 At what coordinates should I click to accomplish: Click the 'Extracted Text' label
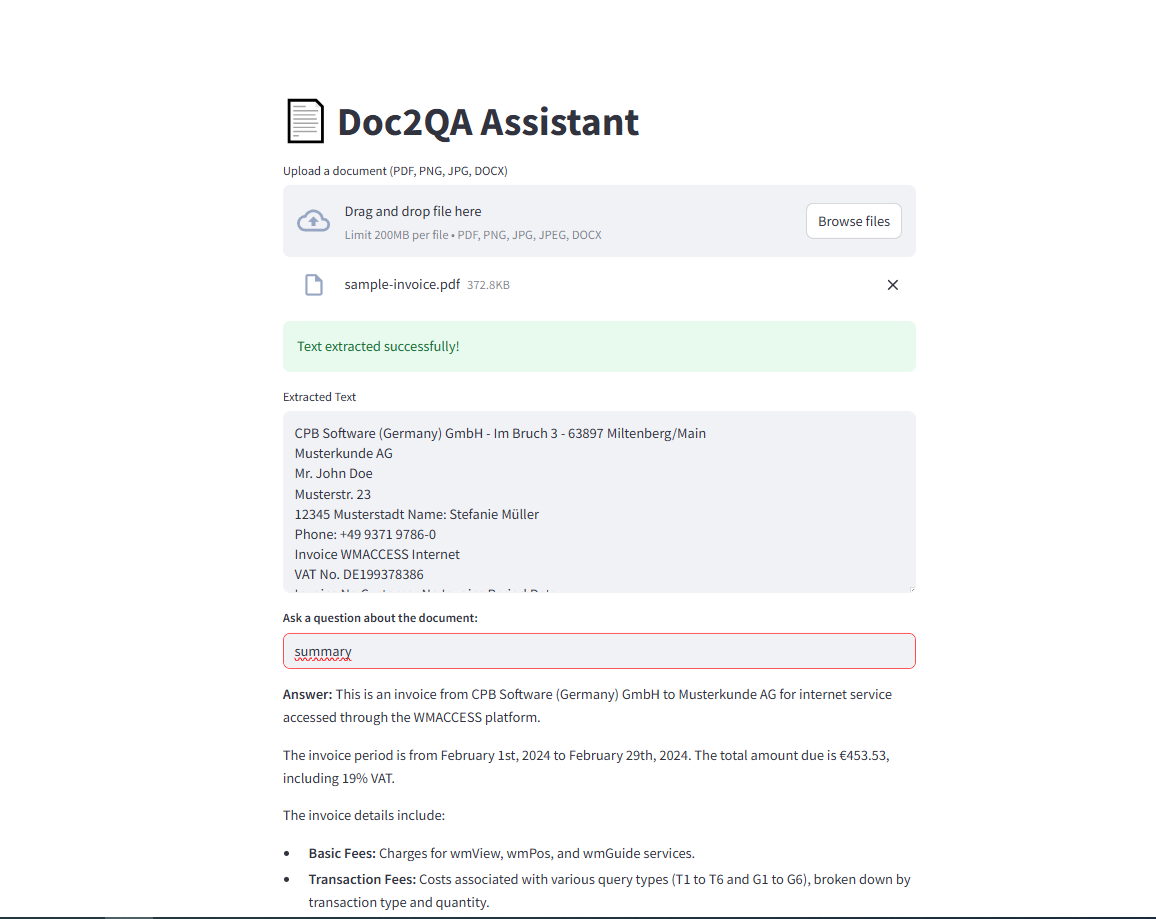pos(319,396)
